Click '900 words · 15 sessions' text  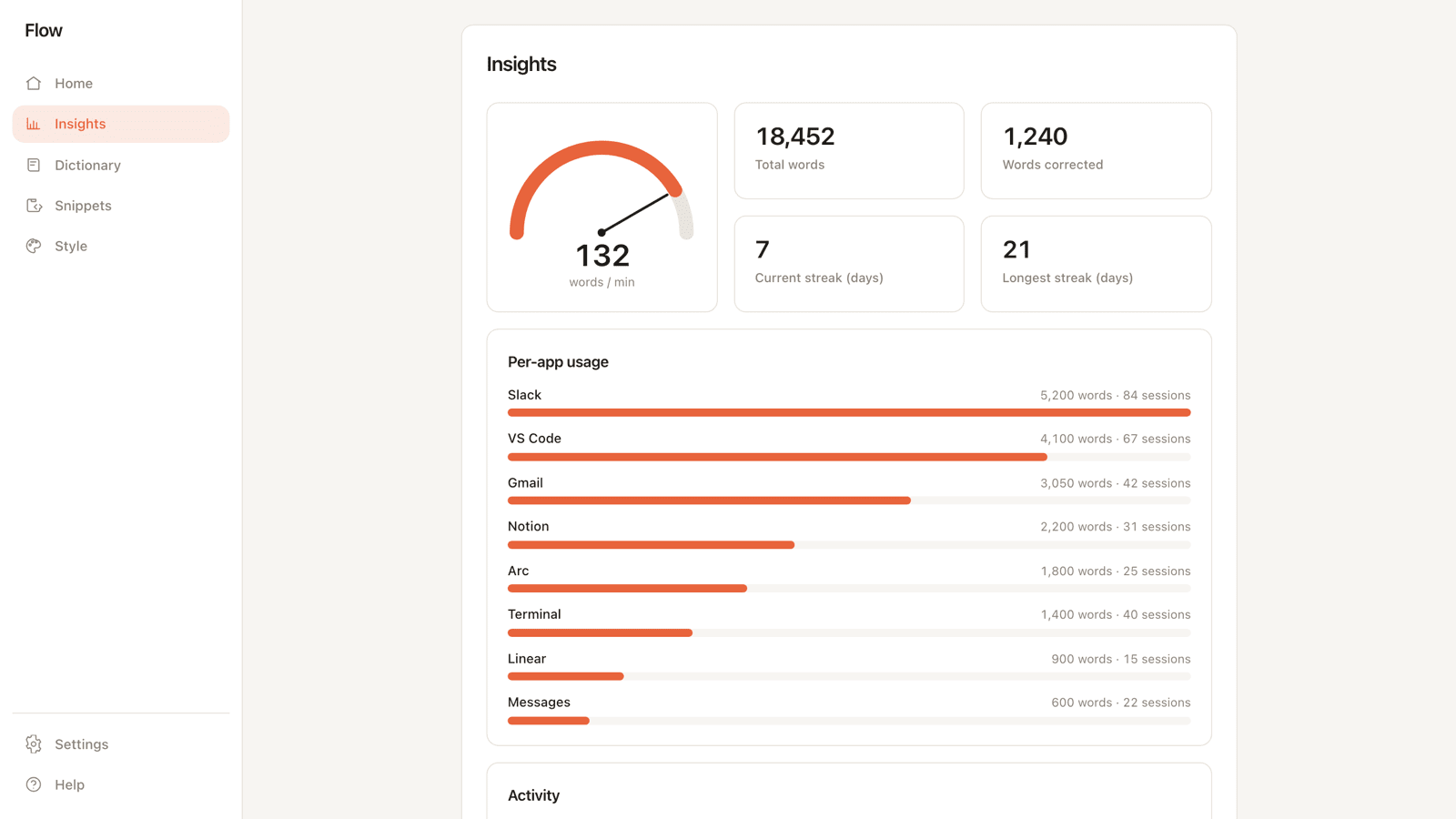tap(1121, 659)
